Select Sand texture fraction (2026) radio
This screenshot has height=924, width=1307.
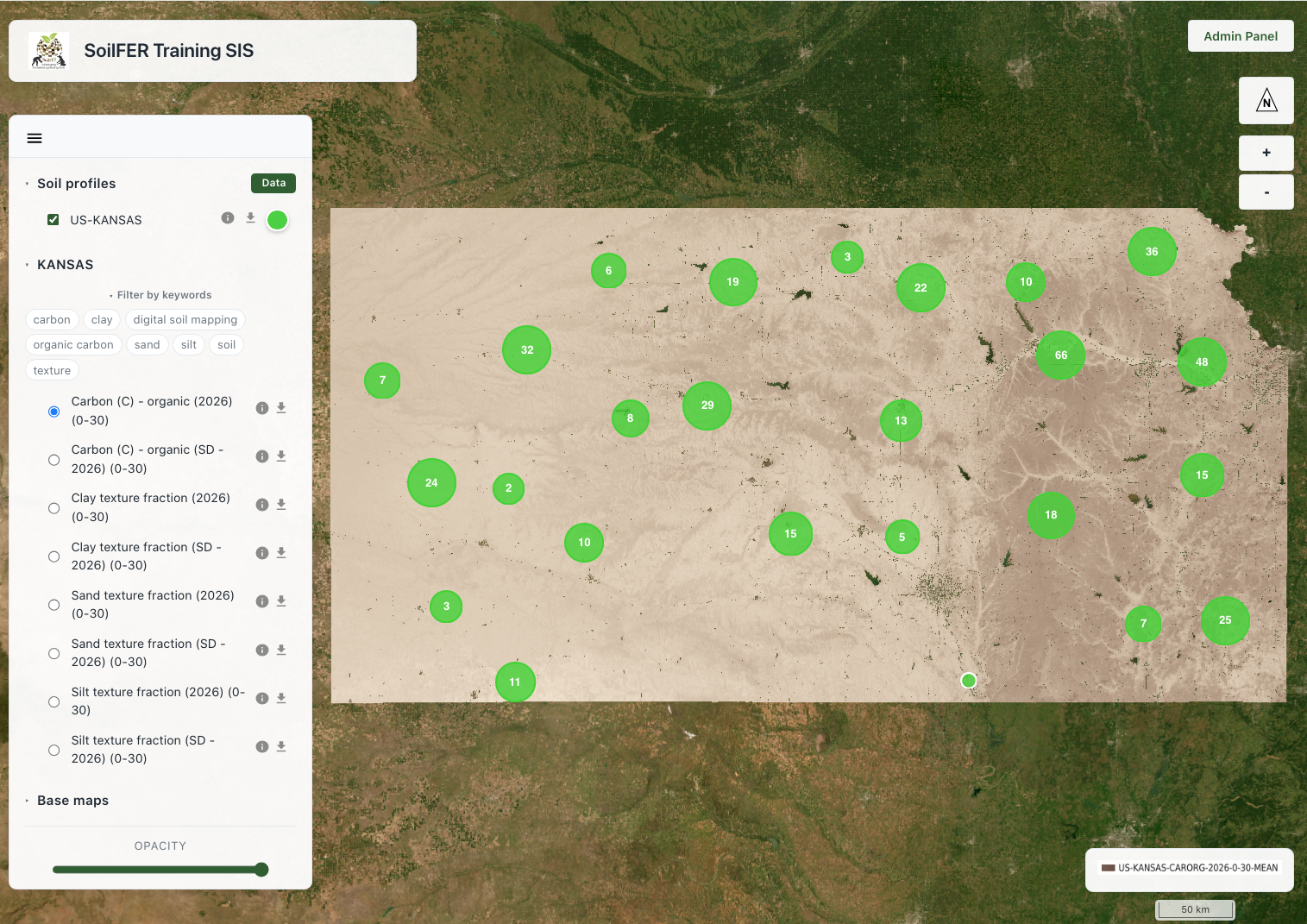click(x=54, y=605)
